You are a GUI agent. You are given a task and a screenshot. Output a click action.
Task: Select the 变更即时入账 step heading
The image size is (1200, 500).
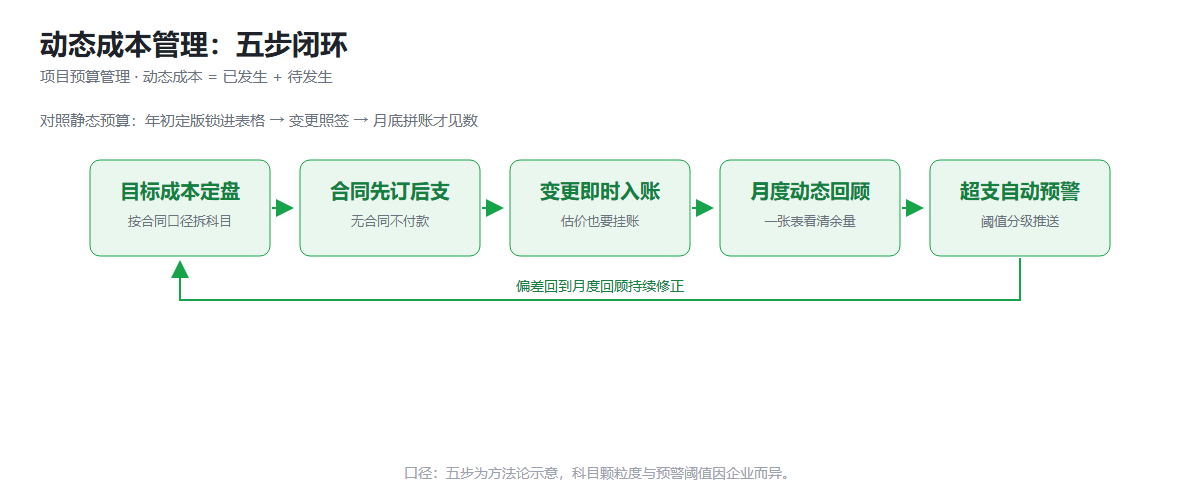pyautogui.click(x=600, y=191)
